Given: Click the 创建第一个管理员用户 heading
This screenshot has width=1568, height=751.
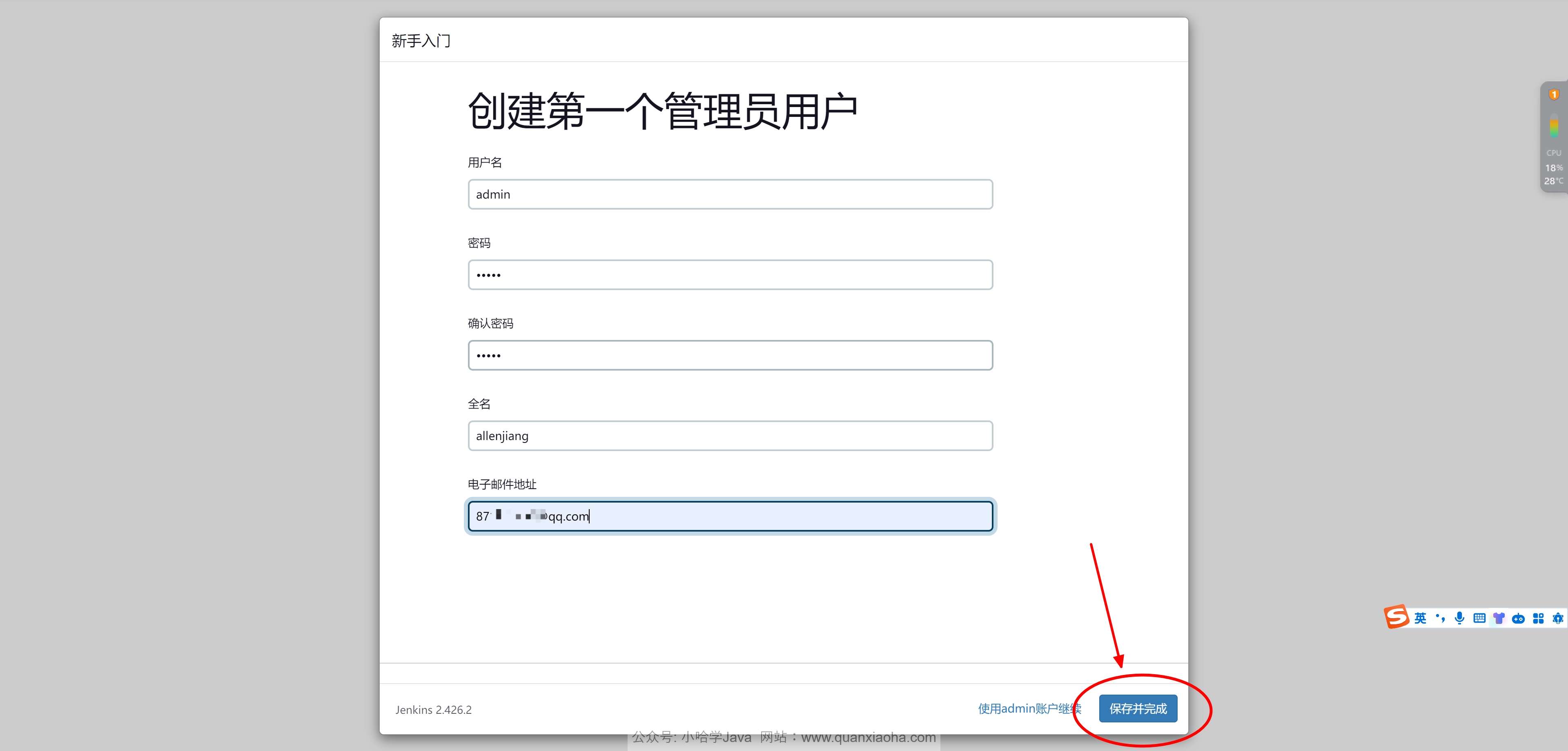Looking at the screenshot, I should click(x=663, y=111).
